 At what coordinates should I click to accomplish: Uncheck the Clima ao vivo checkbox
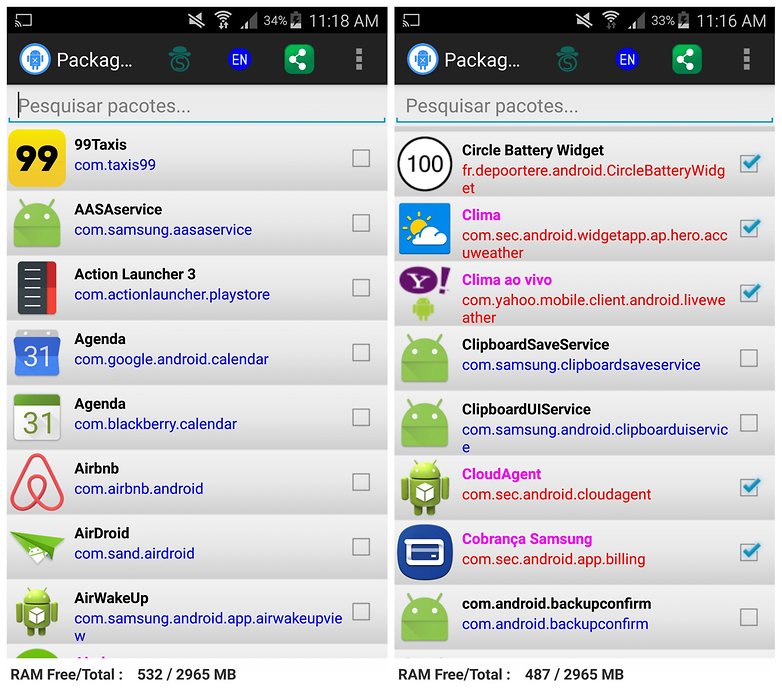click(x=750, y=293)
